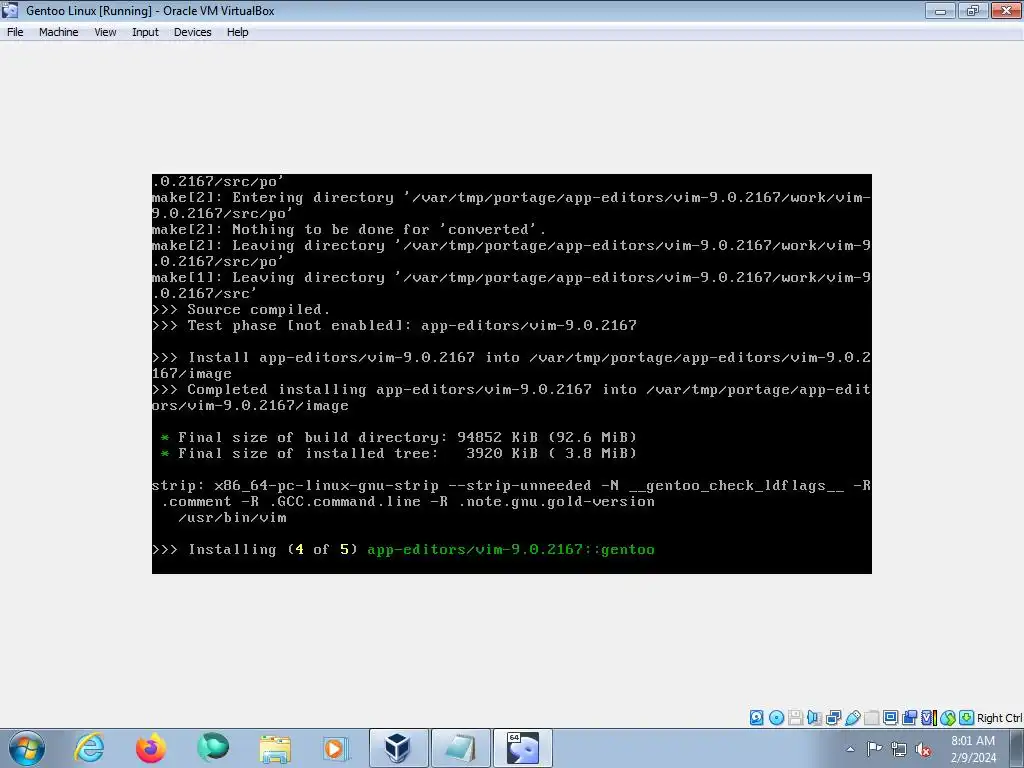
Task: Open the View menu
Action: coord(105,32)
